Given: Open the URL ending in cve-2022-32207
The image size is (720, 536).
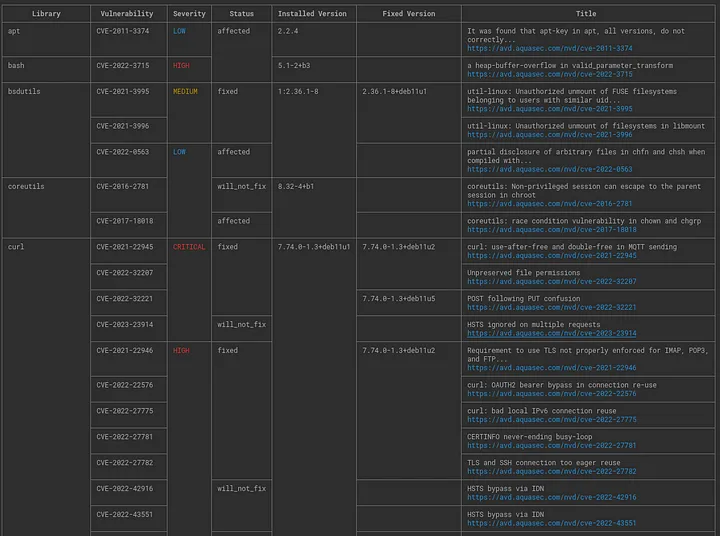Looking at the screenshot, I should pos(551,281).
